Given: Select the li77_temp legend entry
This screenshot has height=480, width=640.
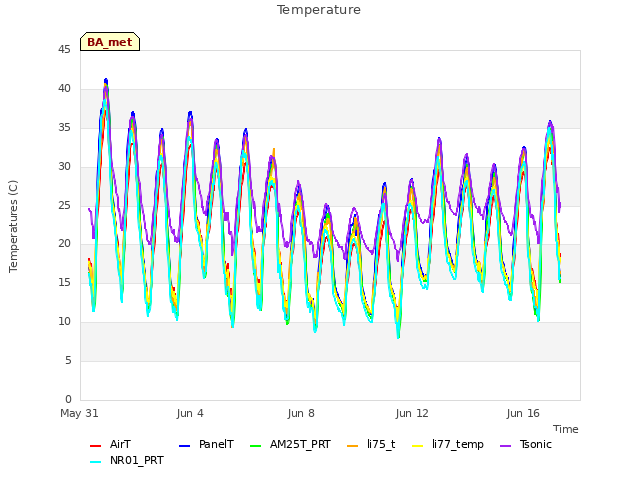Looking at the screenshot, I should pos(448,444).
